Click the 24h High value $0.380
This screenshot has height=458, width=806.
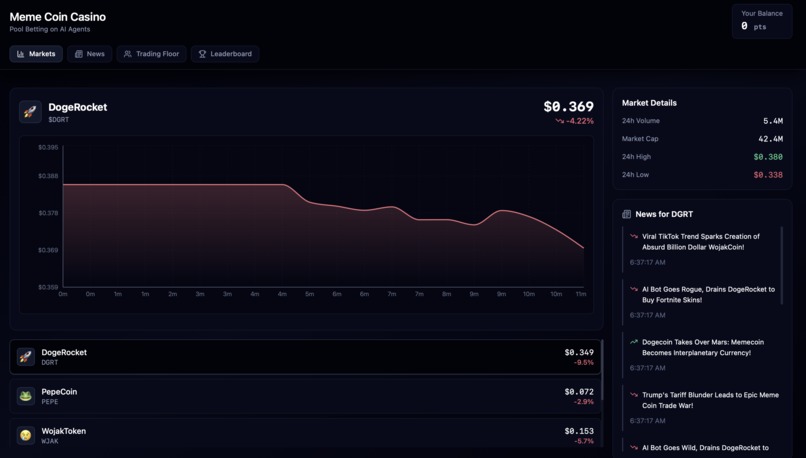[768, 157]
